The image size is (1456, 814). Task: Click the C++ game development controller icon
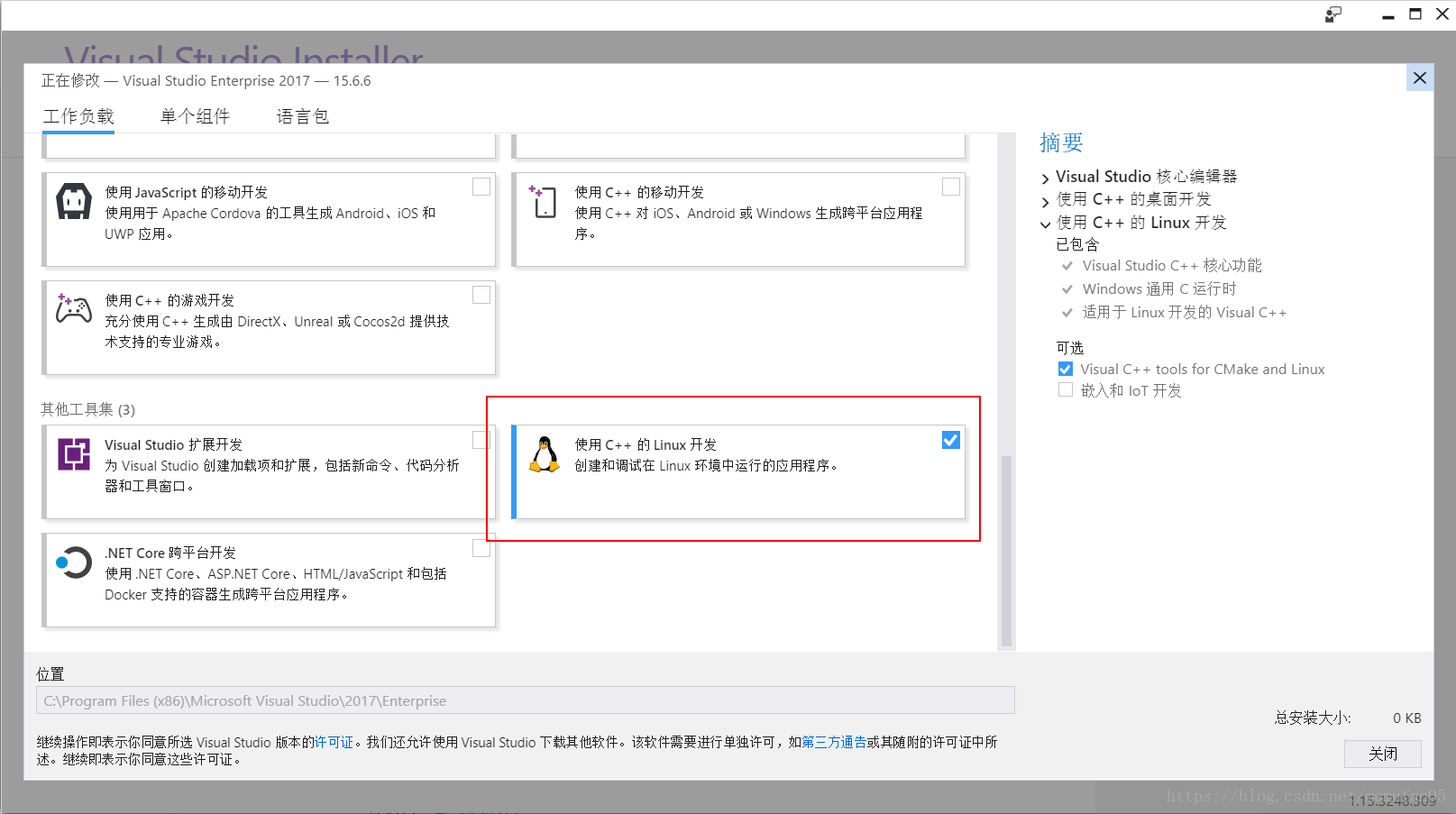[x=73, y=308]
